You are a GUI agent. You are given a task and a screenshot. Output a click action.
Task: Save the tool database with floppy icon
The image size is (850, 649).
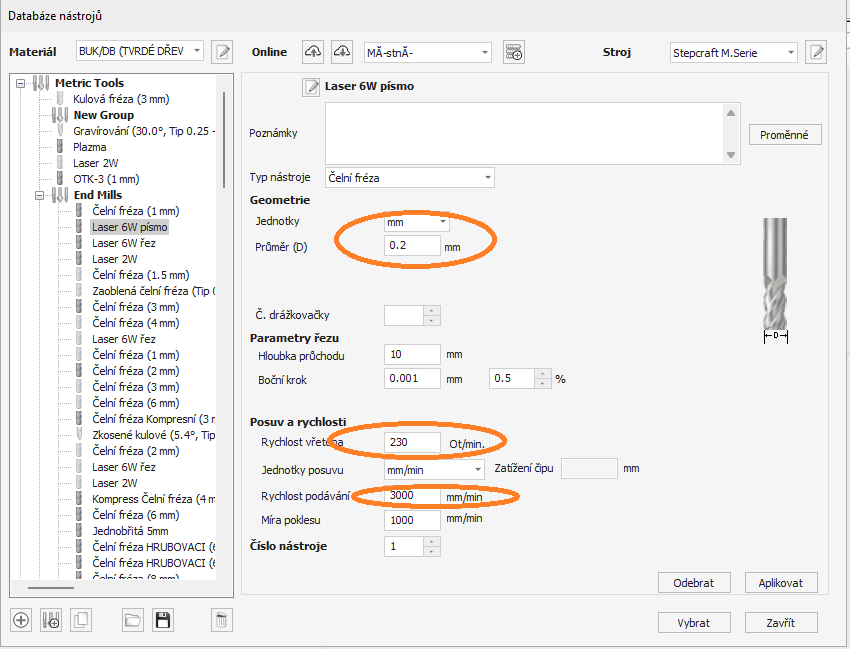[x=163, y=620]
